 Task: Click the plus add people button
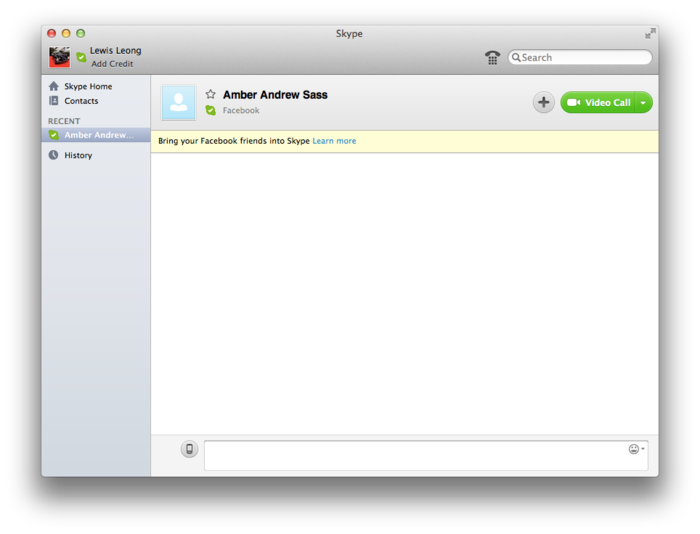pos(543,102)
